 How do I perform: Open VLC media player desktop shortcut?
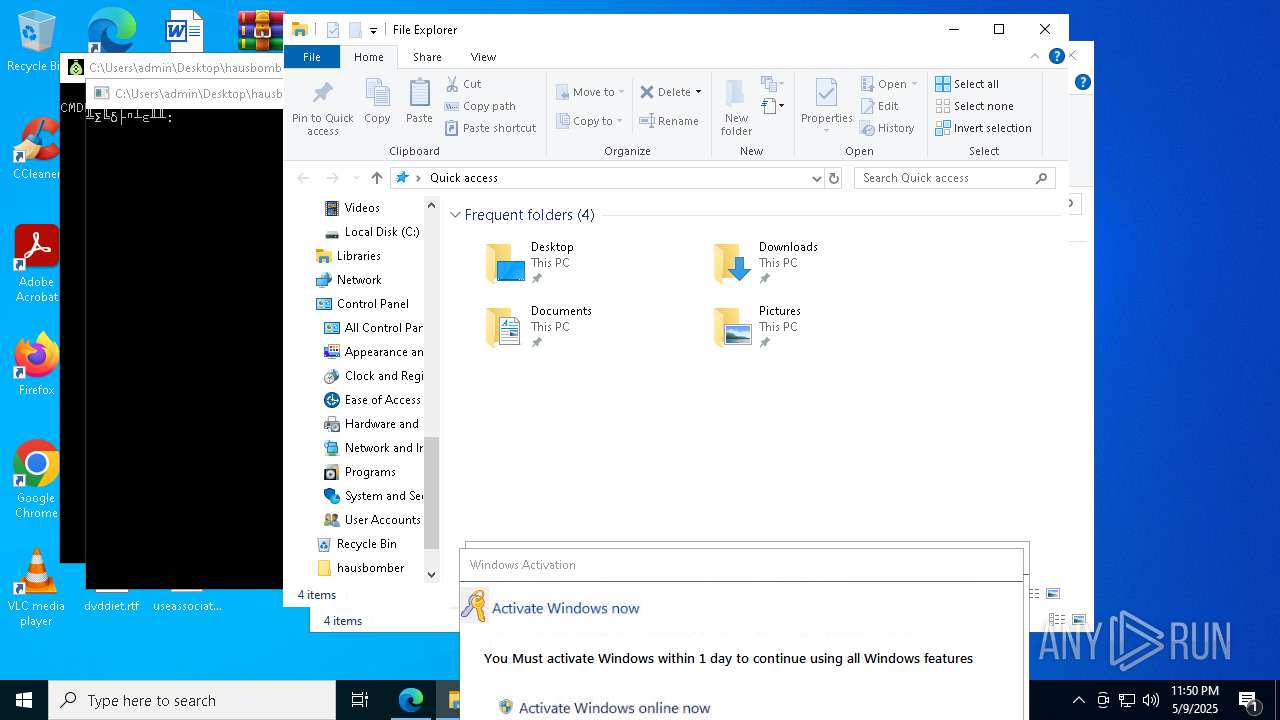coord(37,588)
